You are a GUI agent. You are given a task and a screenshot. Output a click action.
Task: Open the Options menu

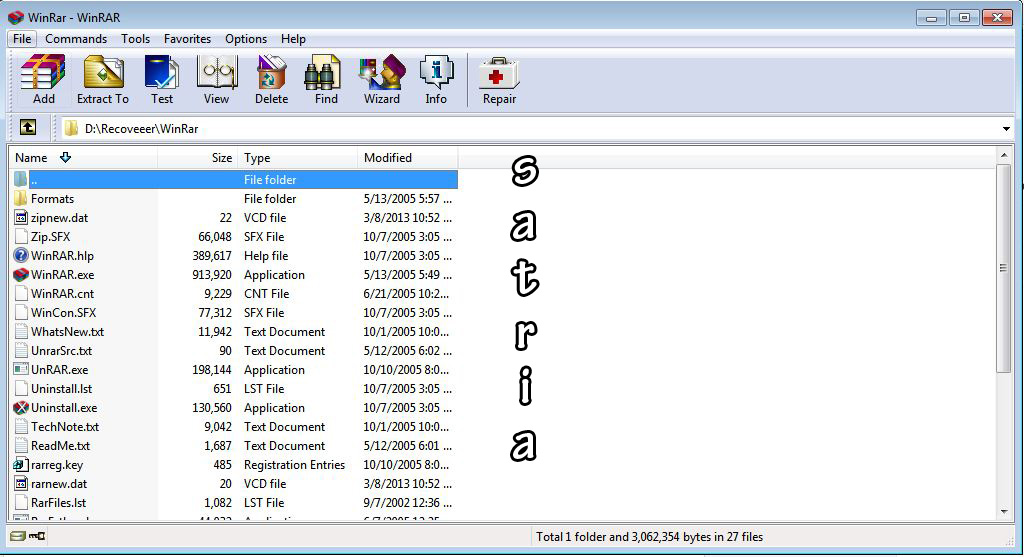coord(246,39)
